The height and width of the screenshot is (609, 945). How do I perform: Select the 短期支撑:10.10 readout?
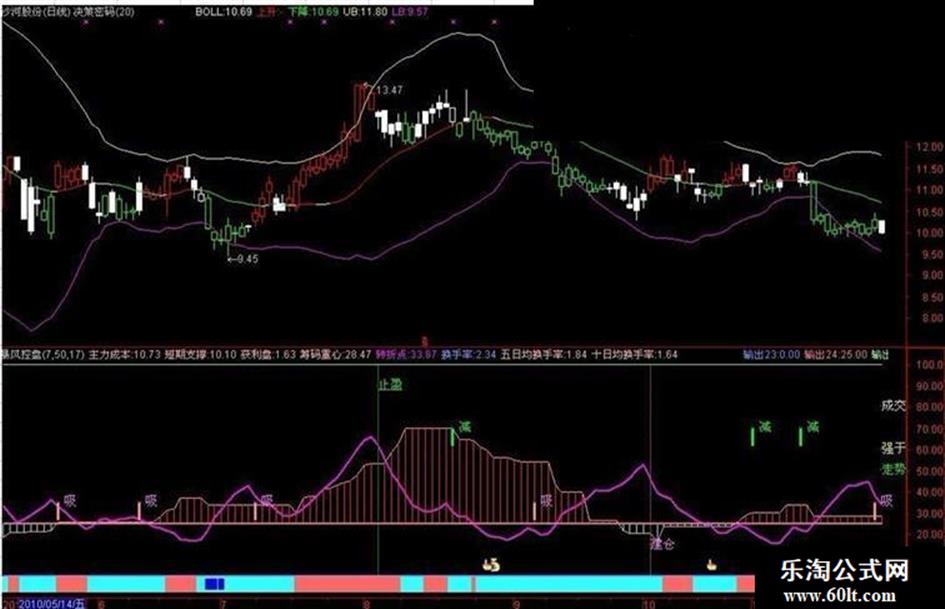pos(201,355)
